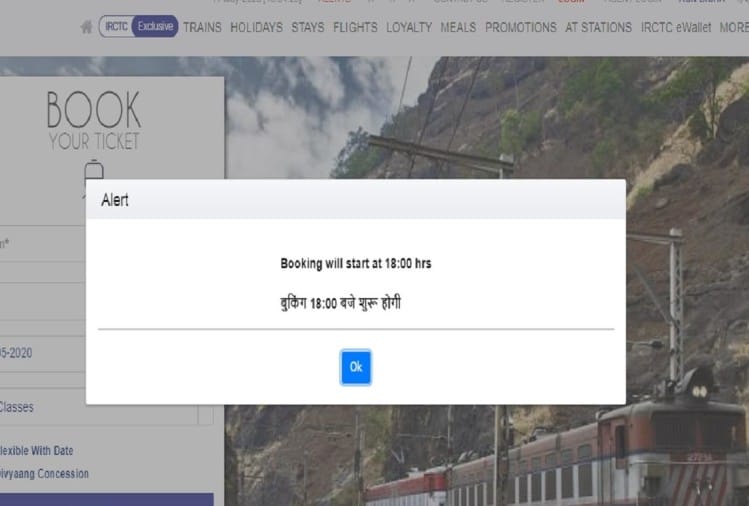The image size is (749, 506).
Task: Click the journey date field showing 2020
Action: point(43,353)
